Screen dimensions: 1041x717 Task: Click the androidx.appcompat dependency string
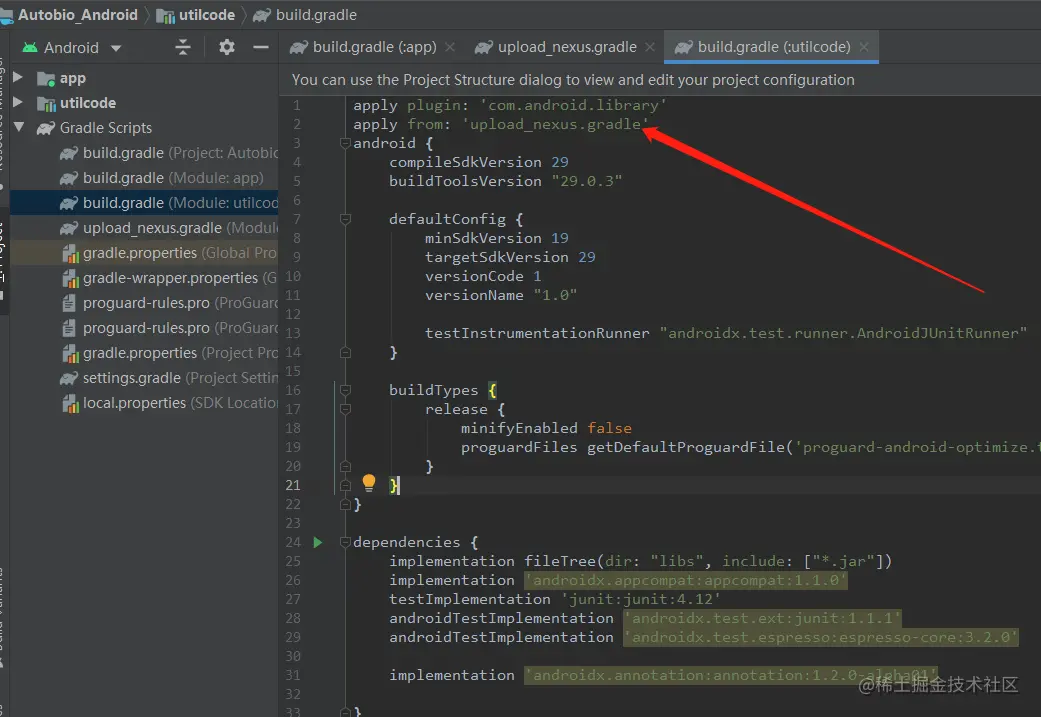coord(686,580)
